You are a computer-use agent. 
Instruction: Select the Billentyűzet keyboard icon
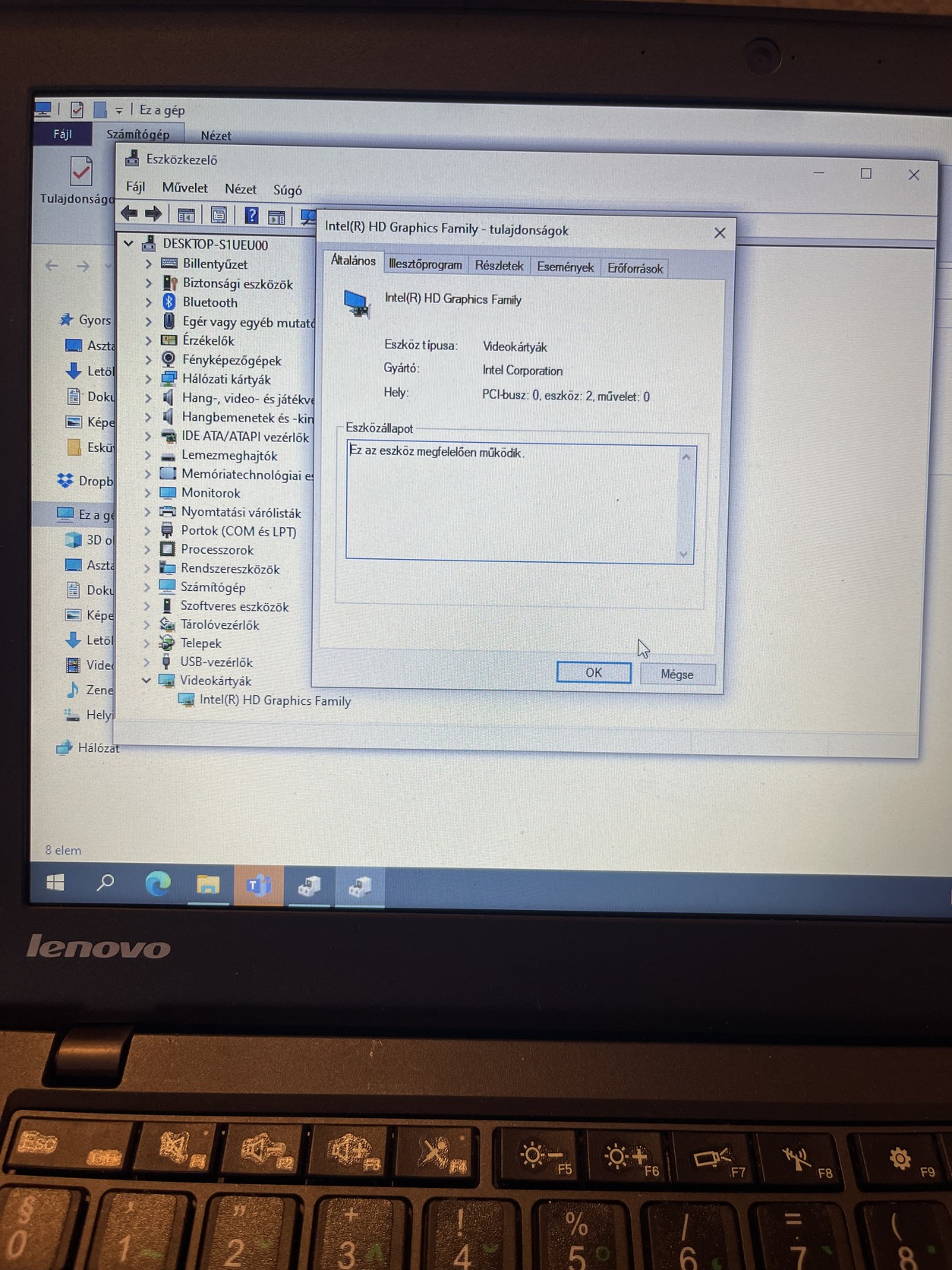click(x=169, y=264)
